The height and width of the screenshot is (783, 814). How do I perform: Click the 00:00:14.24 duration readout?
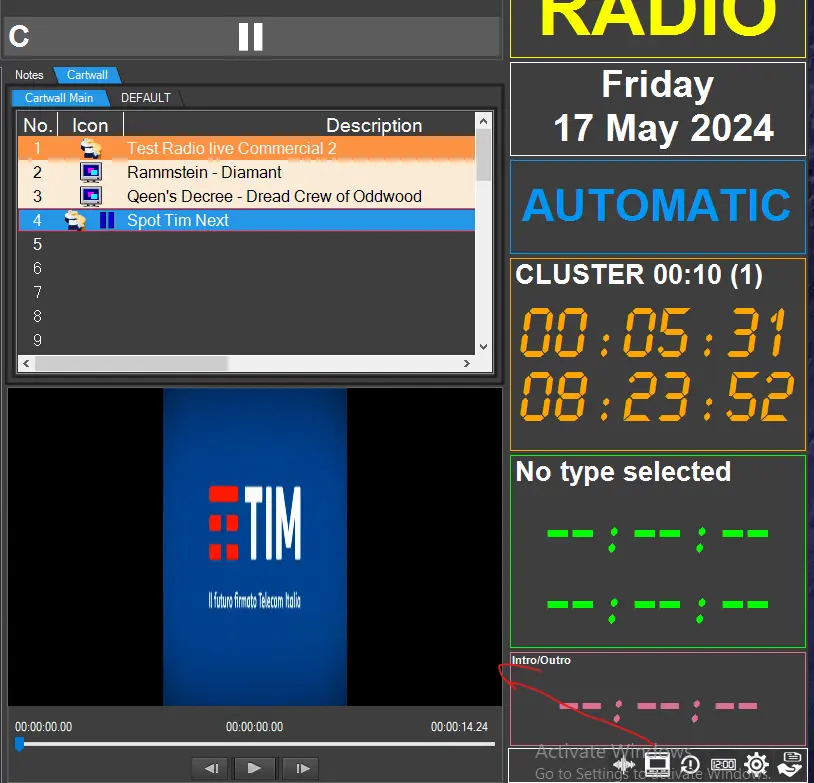click(459, 726)
